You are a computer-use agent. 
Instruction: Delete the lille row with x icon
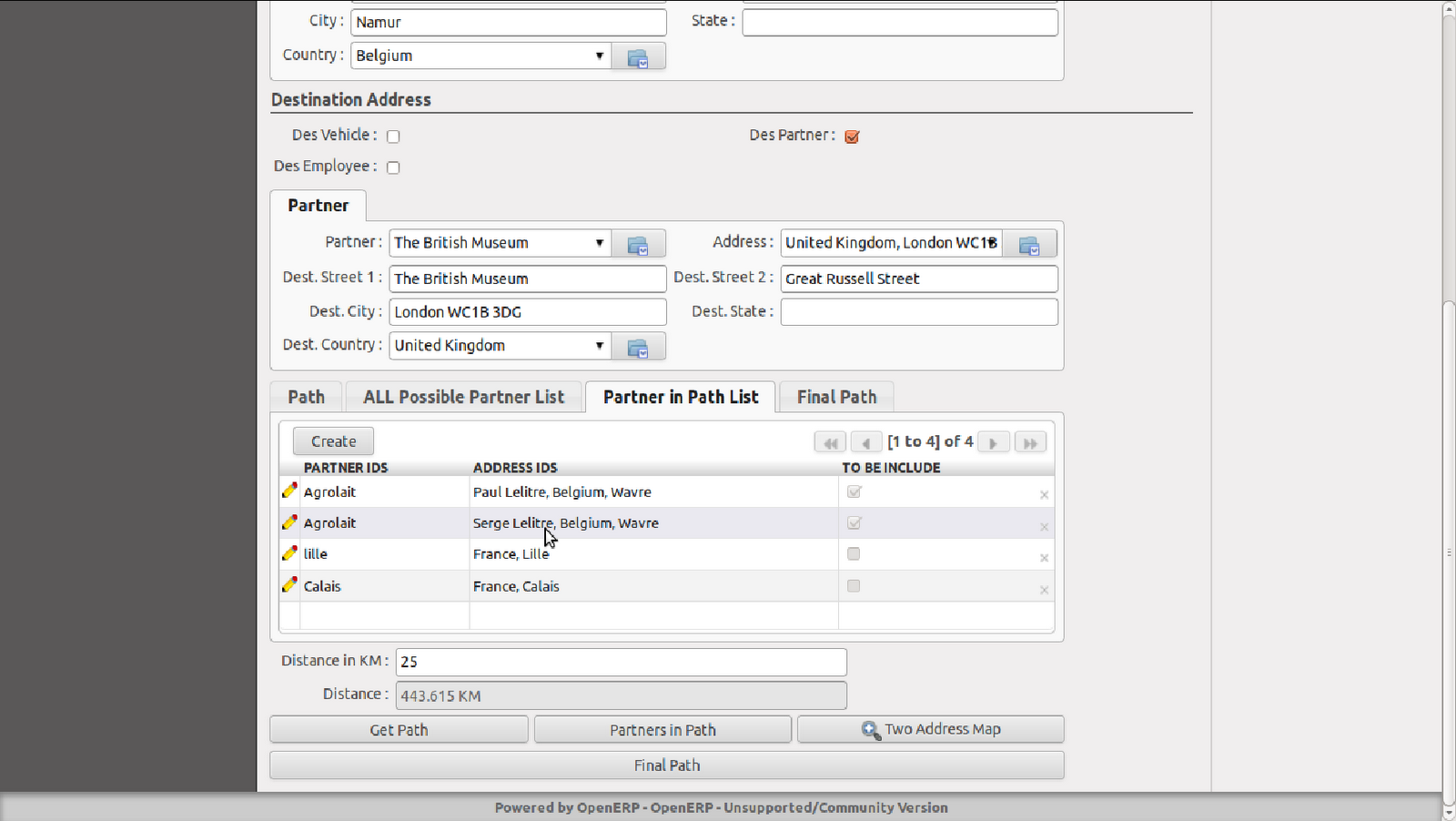(1044, 558)
